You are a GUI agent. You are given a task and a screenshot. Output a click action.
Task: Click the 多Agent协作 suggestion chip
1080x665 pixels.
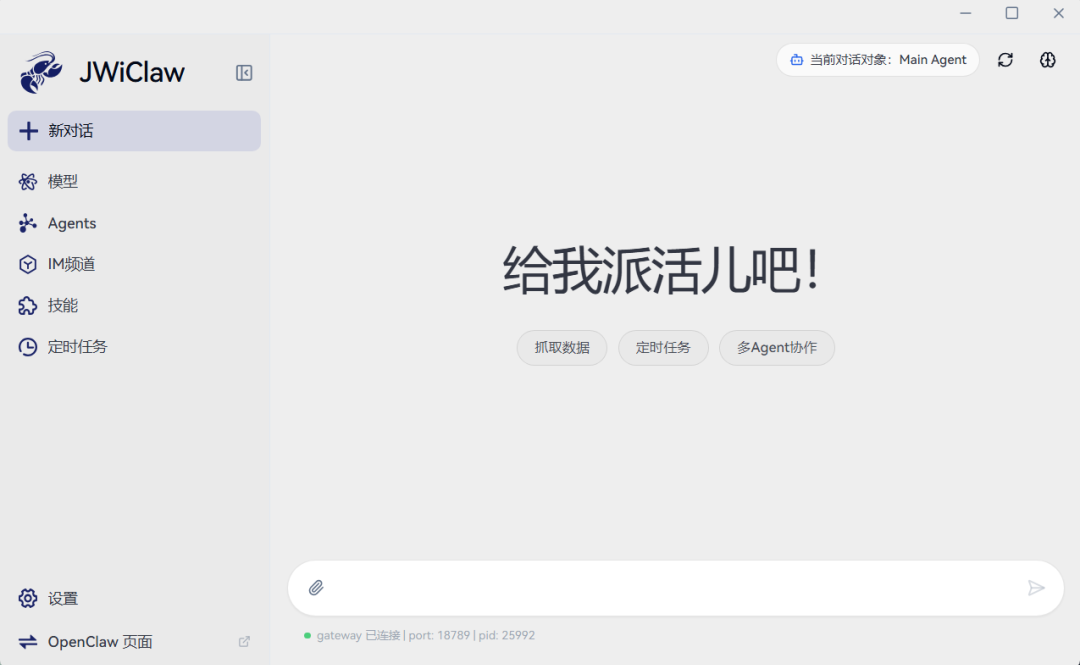click(x=777, y=348)
